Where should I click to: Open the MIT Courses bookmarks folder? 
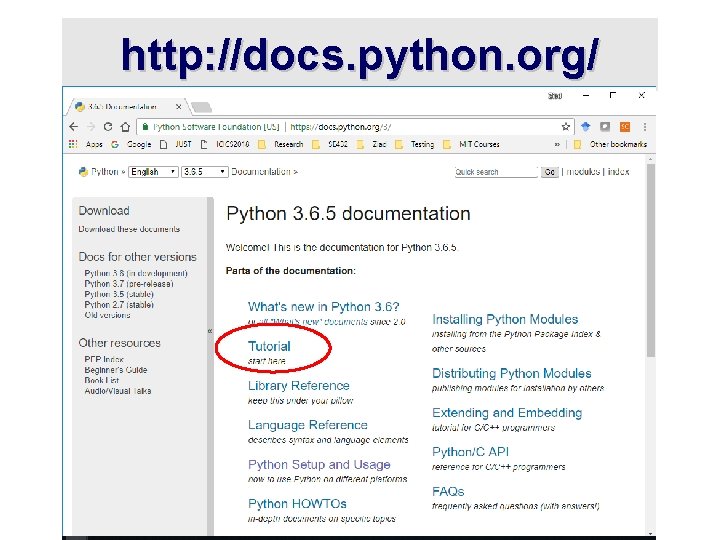click(471, 144)
